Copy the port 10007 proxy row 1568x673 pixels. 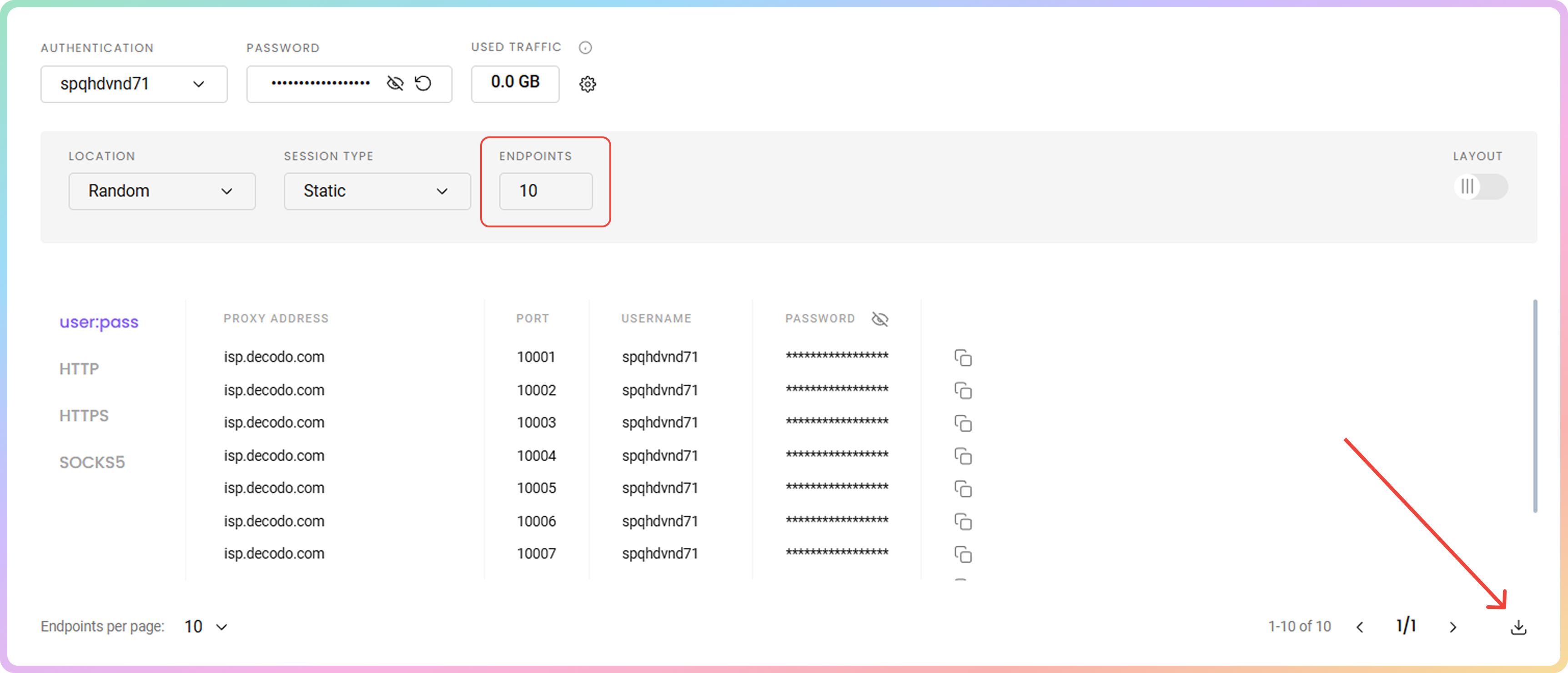[962, 554]
